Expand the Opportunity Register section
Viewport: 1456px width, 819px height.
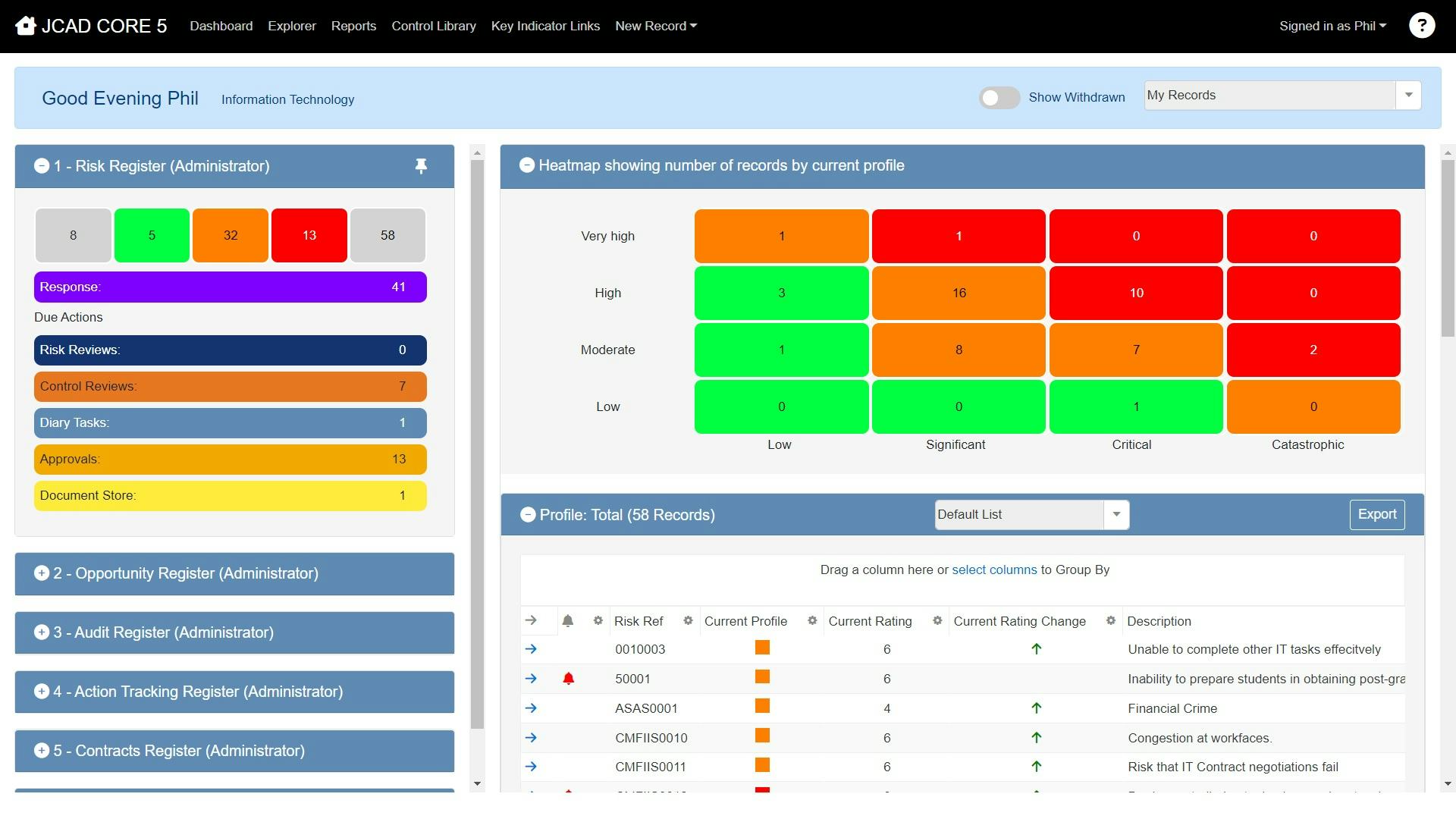point(42,573)
